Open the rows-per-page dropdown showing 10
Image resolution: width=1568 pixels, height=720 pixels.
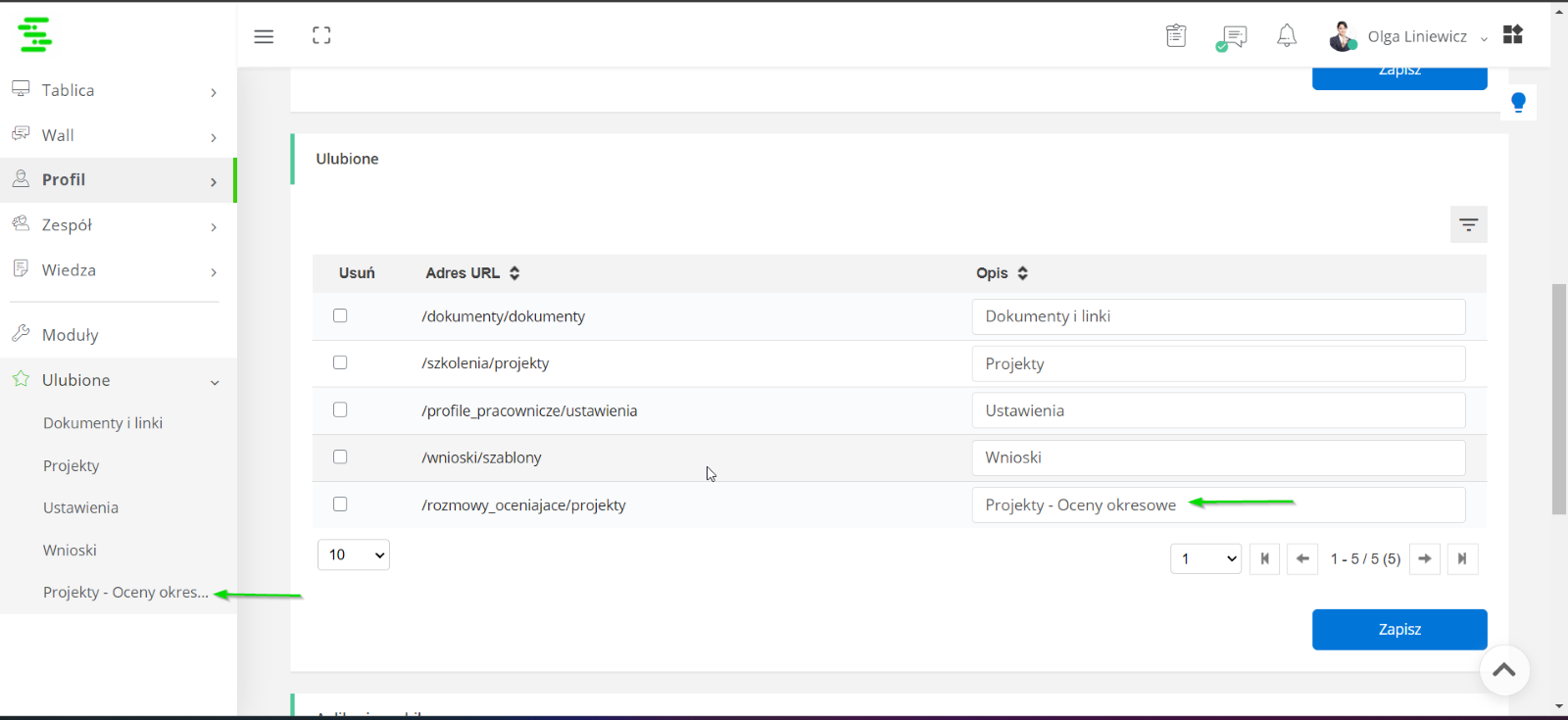(354, 554)
